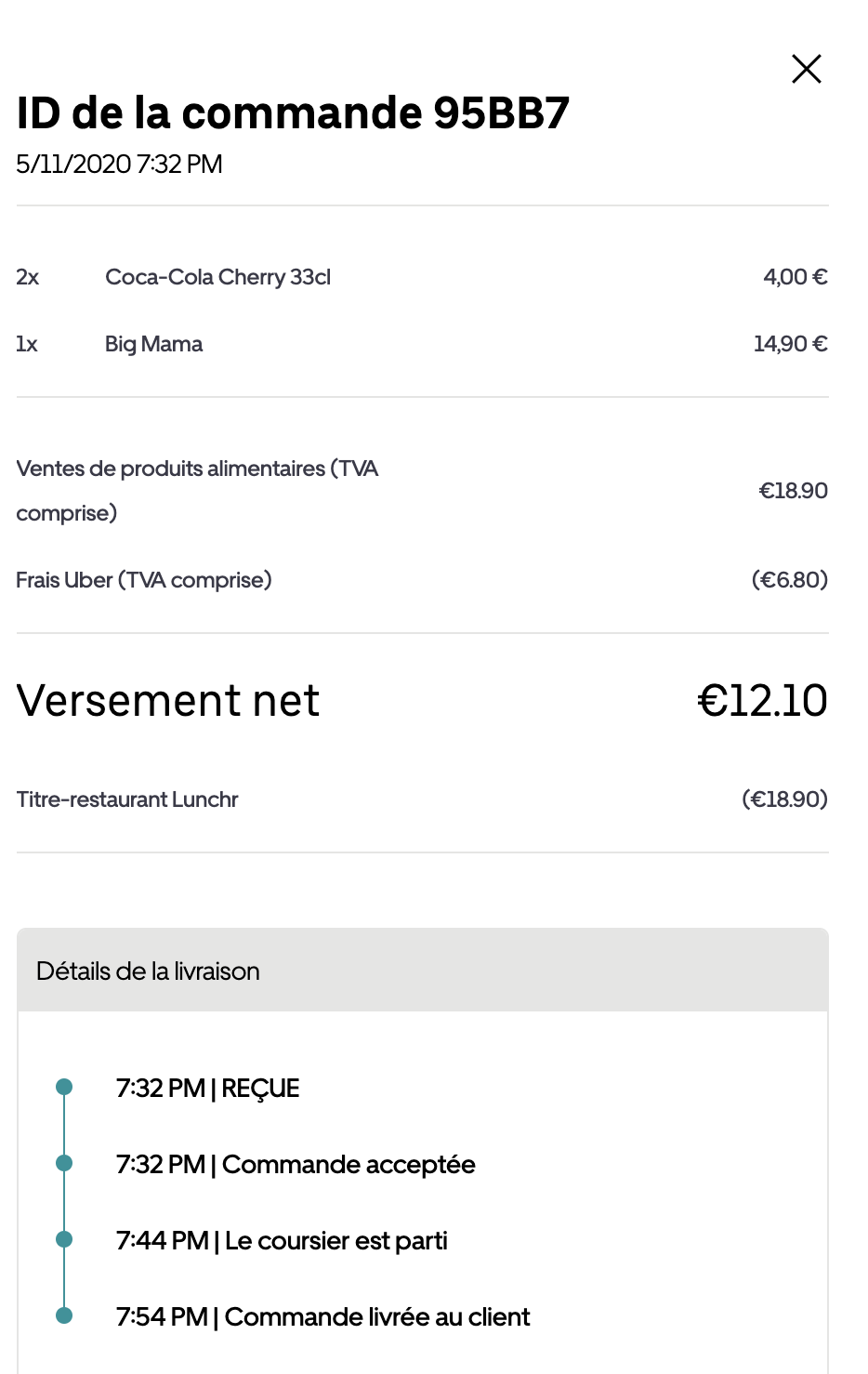The height and width of the screenshot is (1374, 868).
Task: Click the Détails de la livraison header
Action: [x=148, y=971]
